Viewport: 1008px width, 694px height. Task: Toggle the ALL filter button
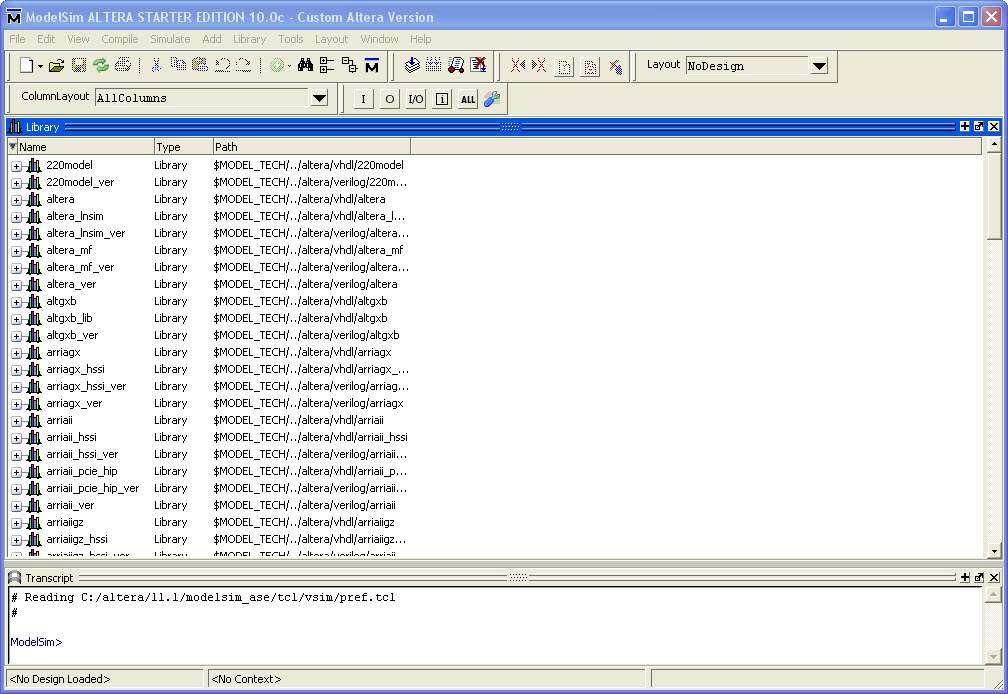click(468, 99)
